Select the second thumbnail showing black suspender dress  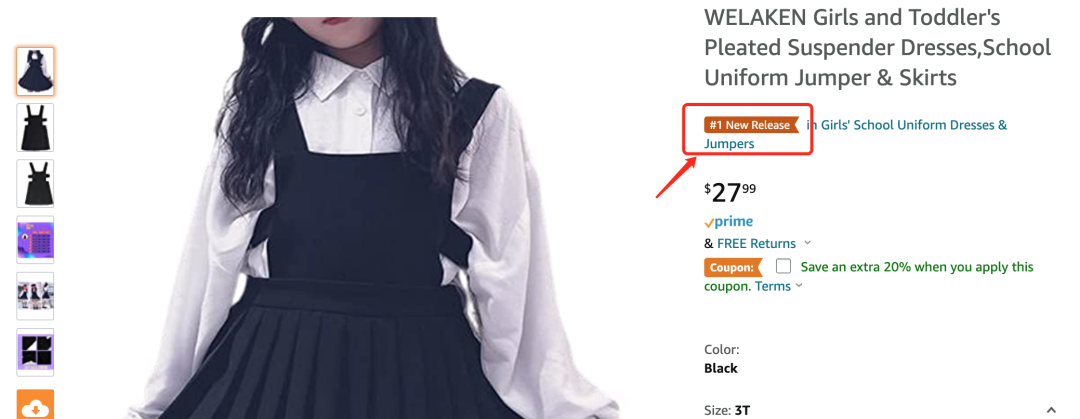coord(35,127)
